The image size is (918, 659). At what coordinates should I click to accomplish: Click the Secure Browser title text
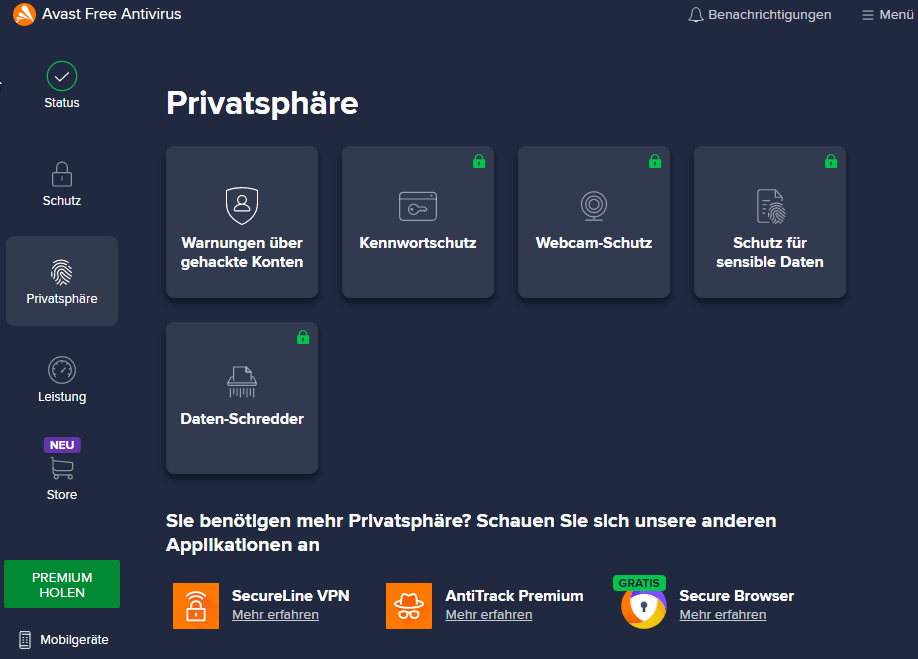click(x=737, y=596)
